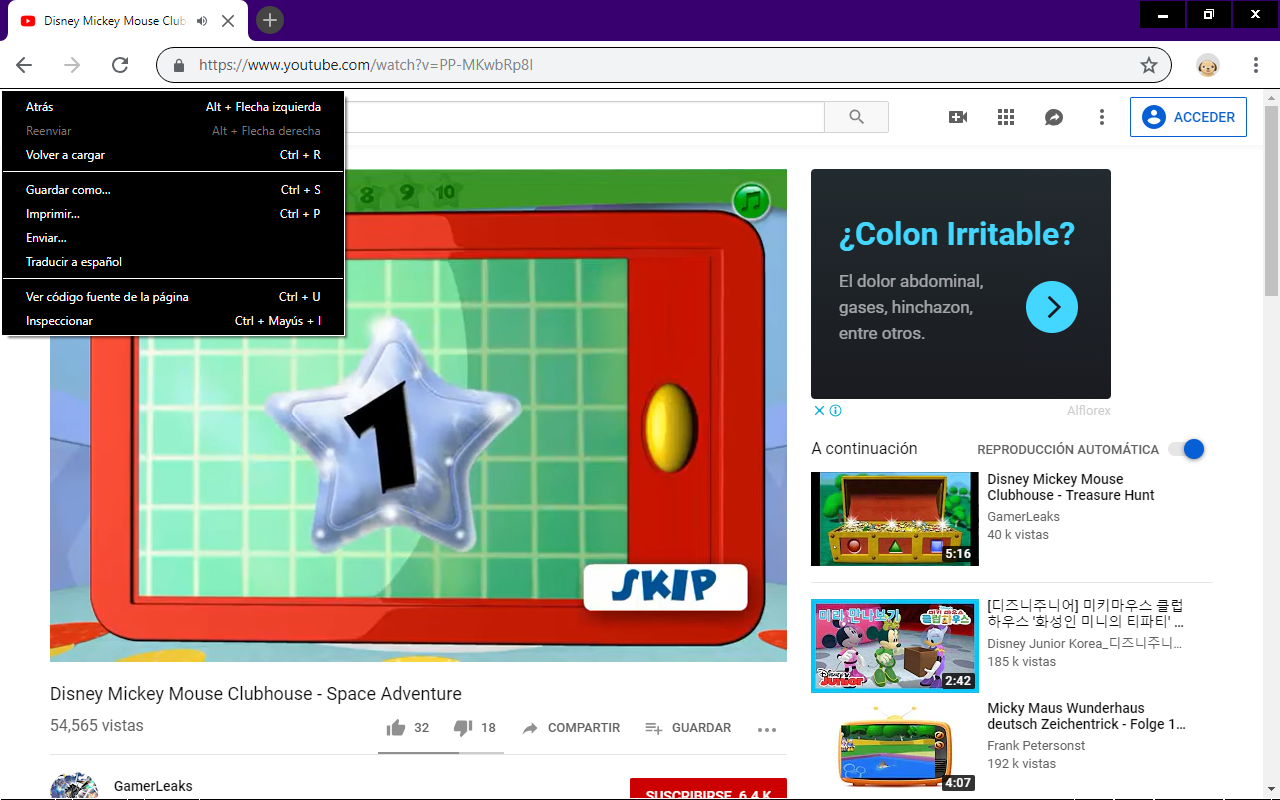Click the red SUSCRIBIRSE button
Image resolution: width=1280 pixels, height=800 pixels.
(x=708, y=789)
